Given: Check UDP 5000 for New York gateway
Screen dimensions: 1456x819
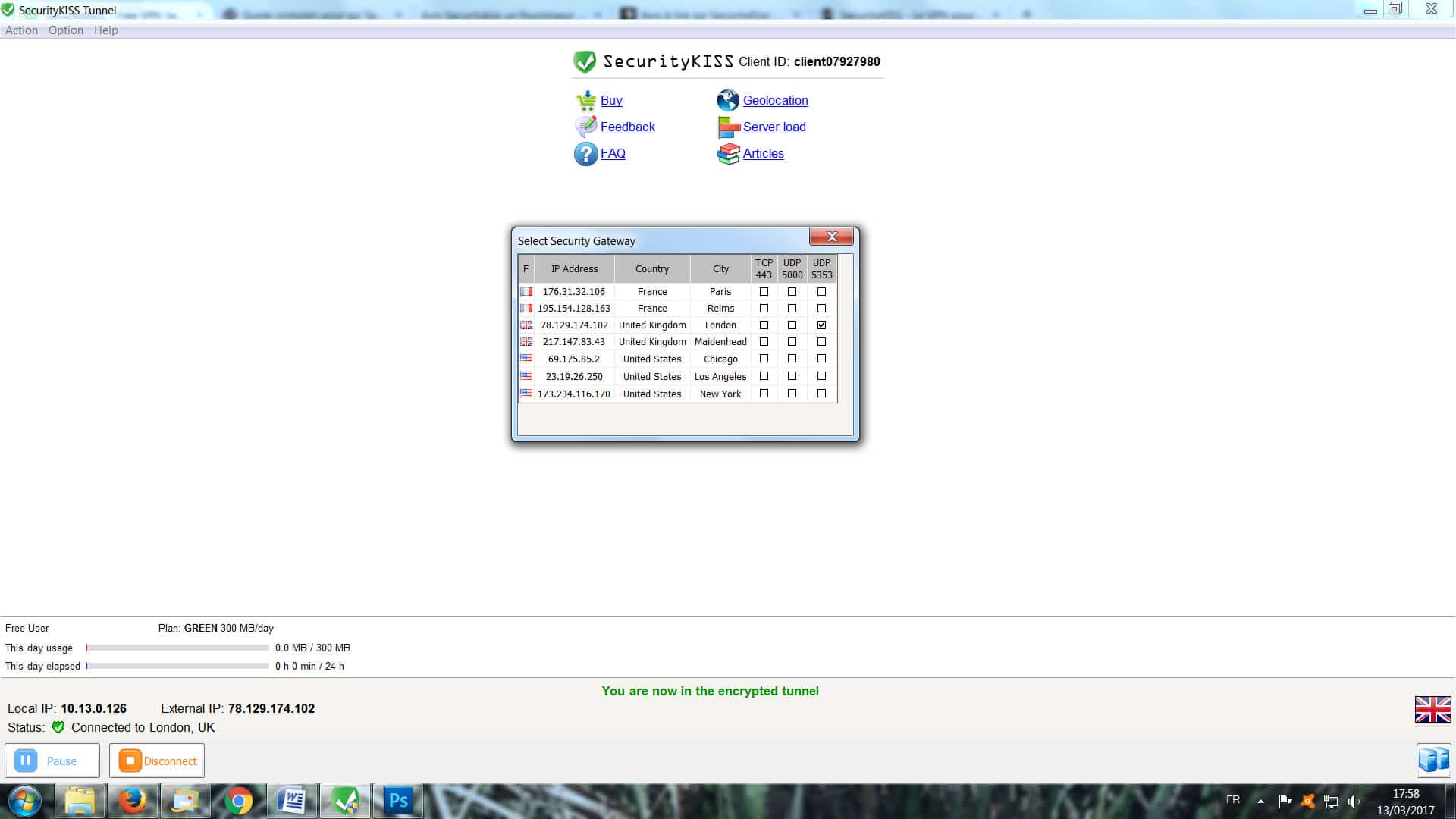Looking at the screenshot, I should pos(792,394).
